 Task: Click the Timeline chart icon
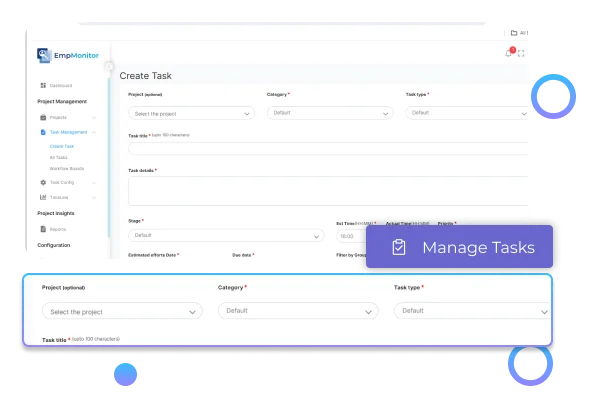pos(43,197)
